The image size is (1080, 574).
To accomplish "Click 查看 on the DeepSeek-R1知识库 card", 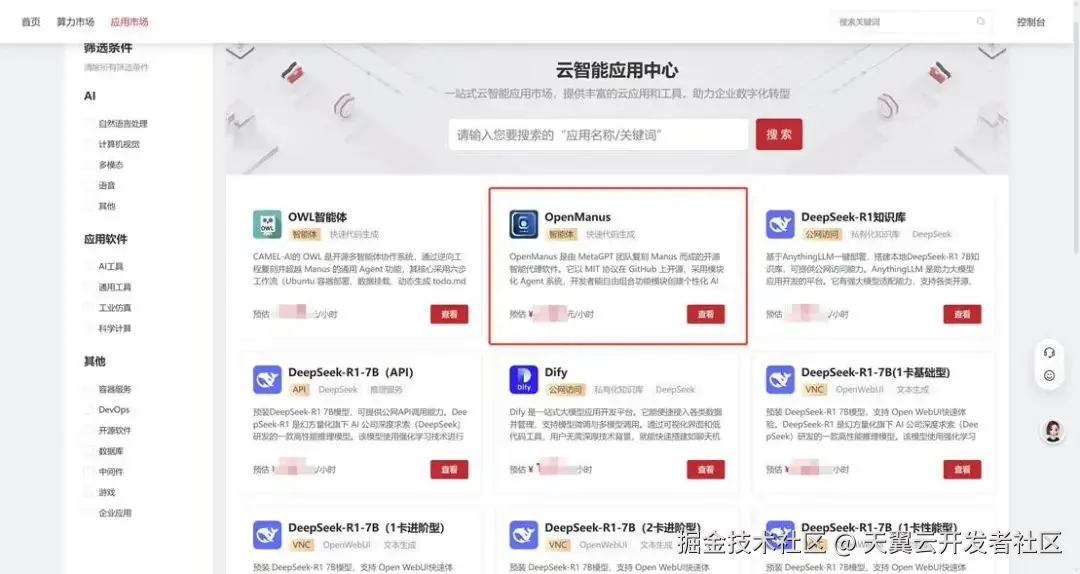I will pos(962,314).
